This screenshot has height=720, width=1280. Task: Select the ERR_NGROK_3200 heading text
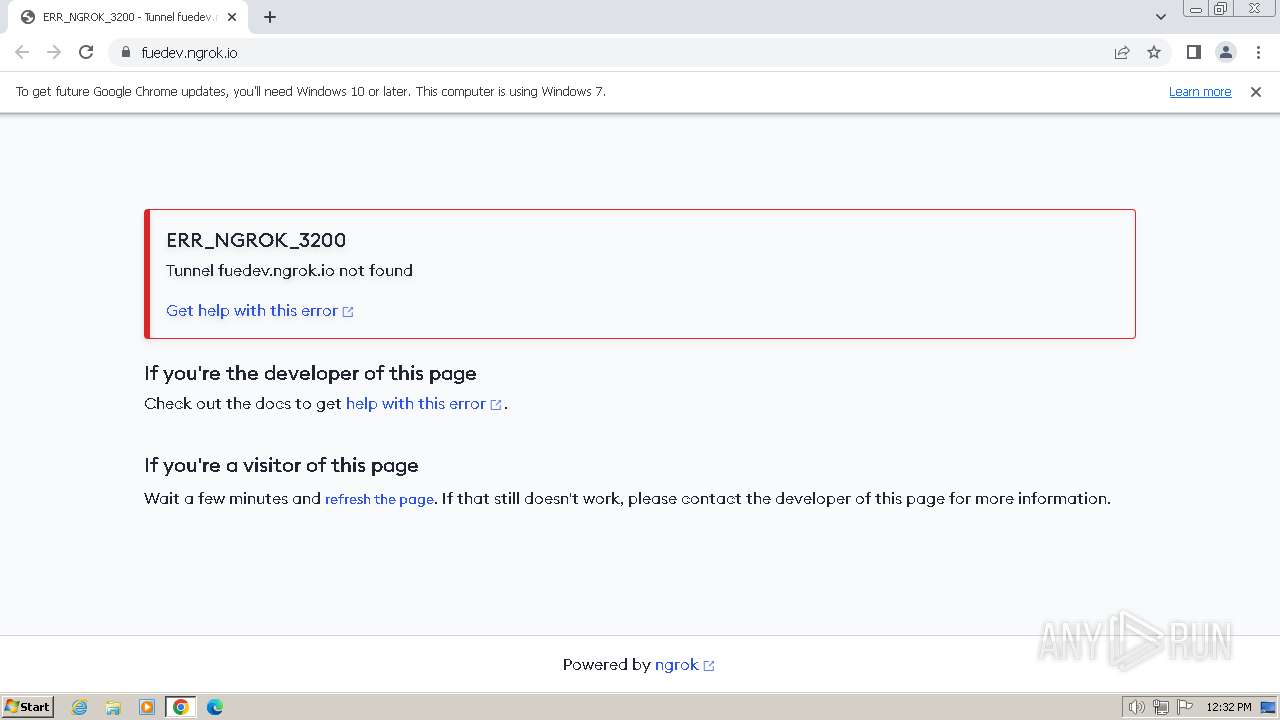pos(256,240)
